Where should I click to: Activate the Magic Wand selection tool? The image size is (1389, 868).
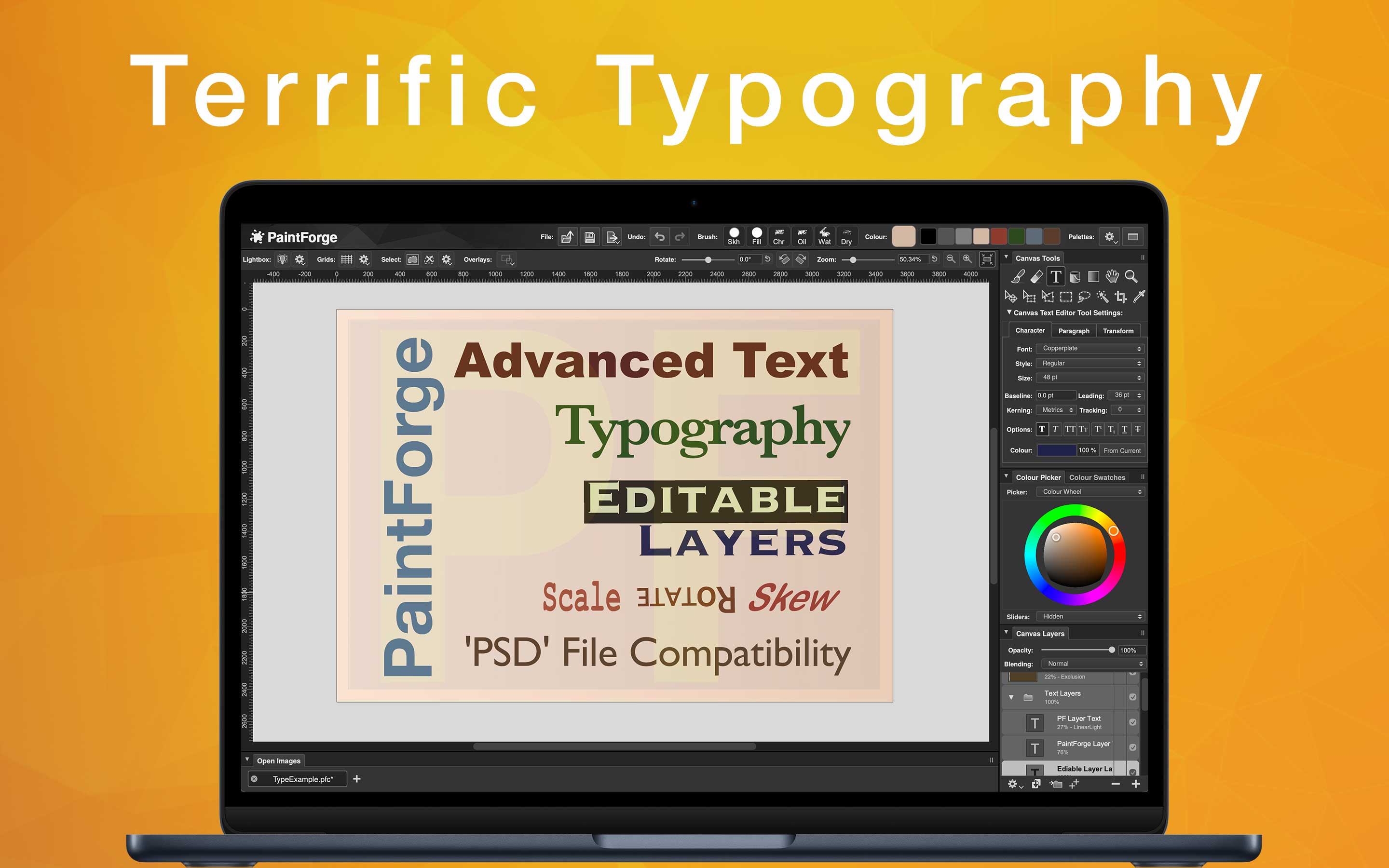coord(1102,297)
